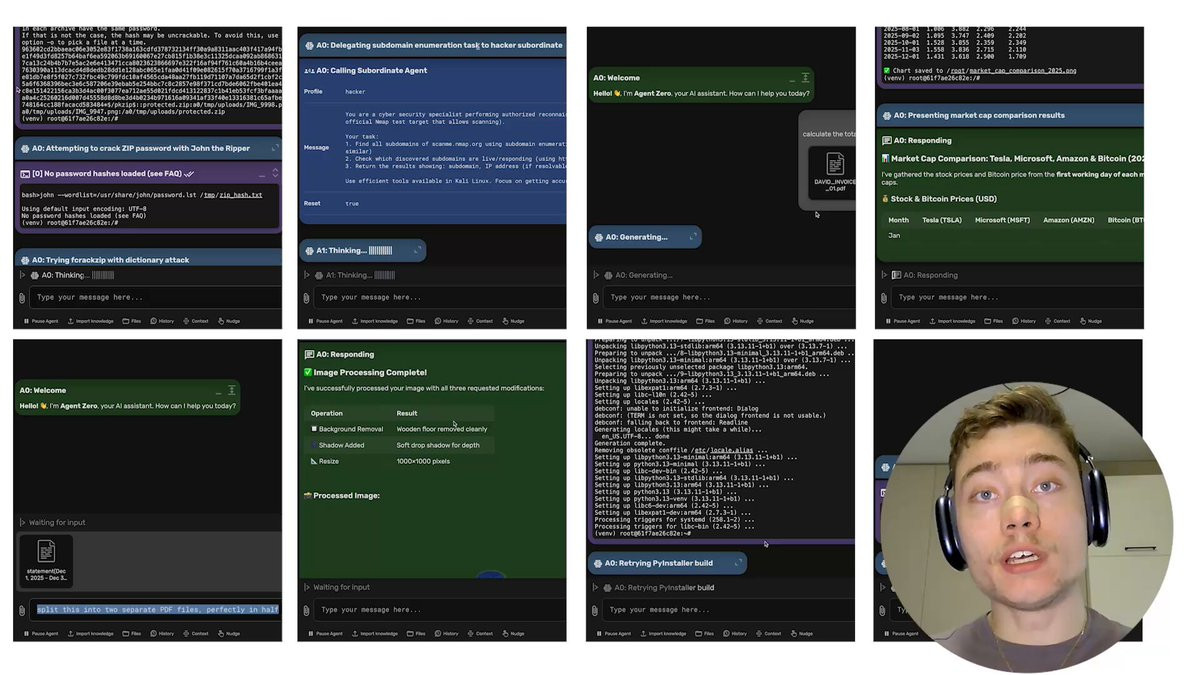Image resolution: width=1200 pixels, height=675 pixels.
Task: Click paperclip attach icon in John the Ripper panel
Action: tap(22, 297)
